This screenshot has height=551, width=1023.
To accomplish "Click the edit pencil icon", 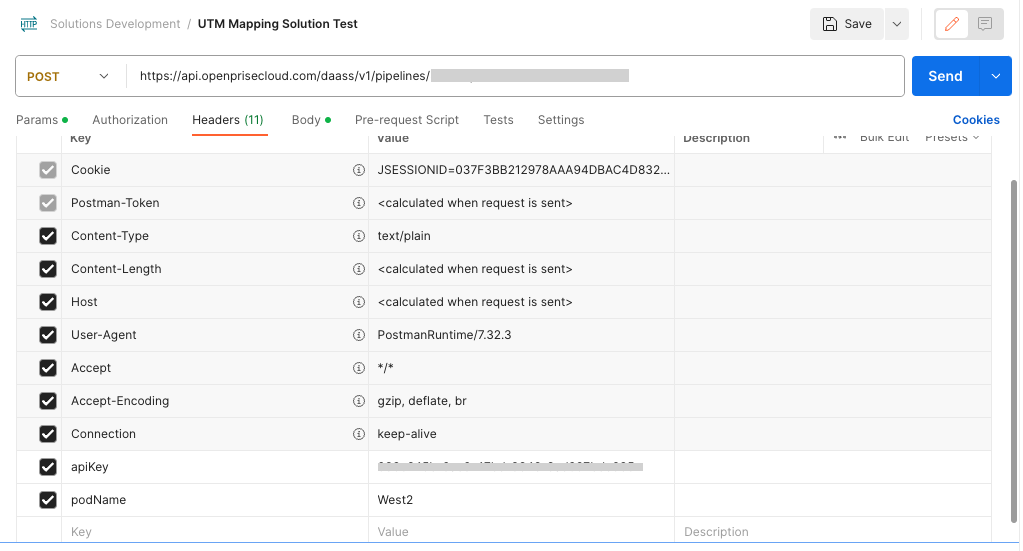I will (952, 24).
